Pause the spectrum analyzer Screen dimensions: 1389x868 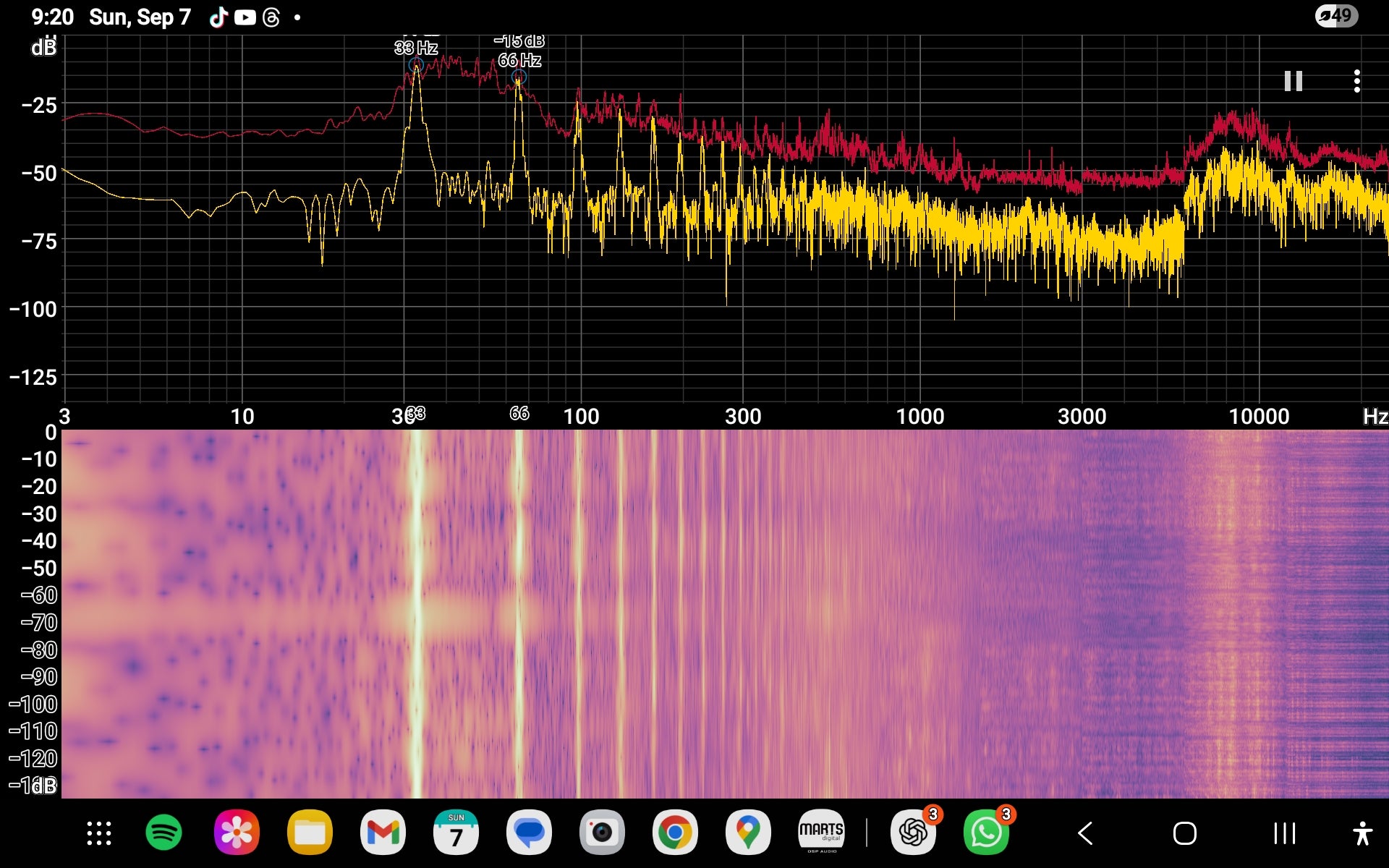pyautogui.click(x=1293, y=81)
